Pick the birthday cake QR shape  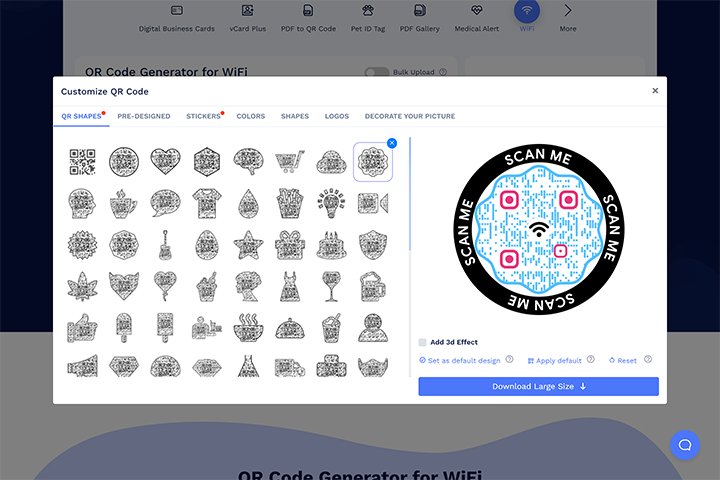[x=332, y=245]
